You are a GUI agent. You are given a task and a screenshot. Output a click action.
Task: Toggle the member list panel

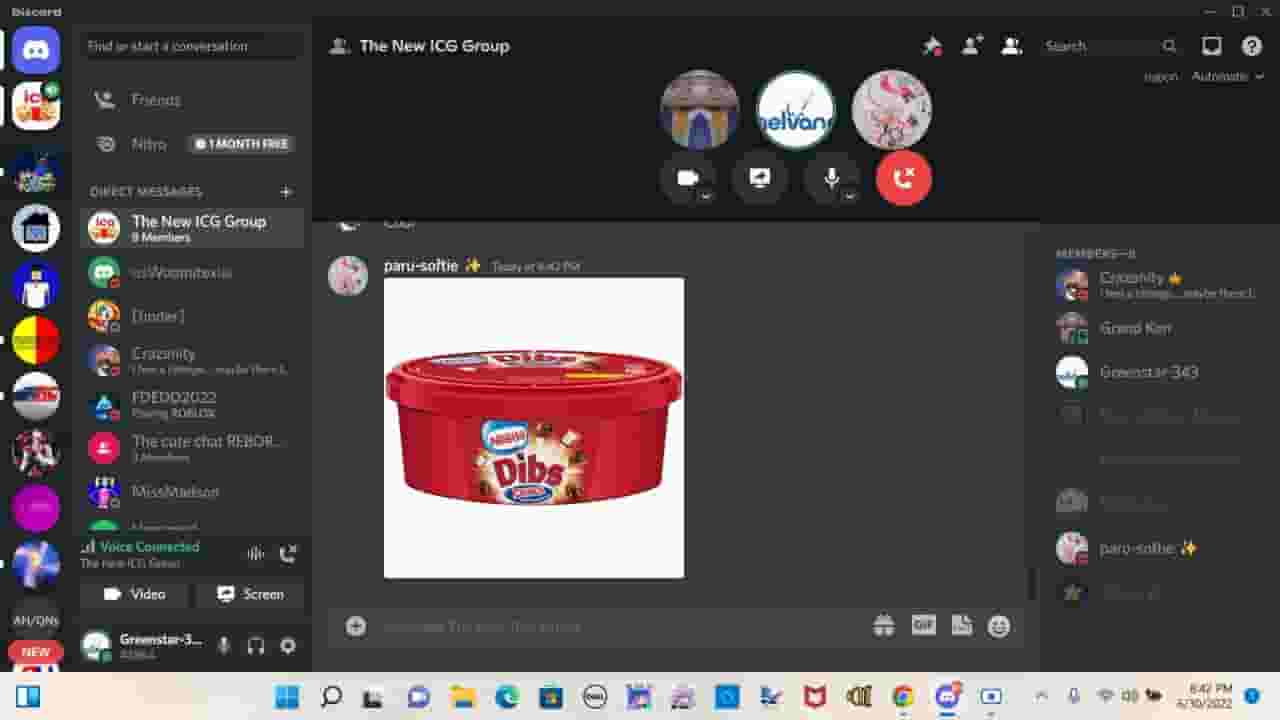tap(1012, 46)
